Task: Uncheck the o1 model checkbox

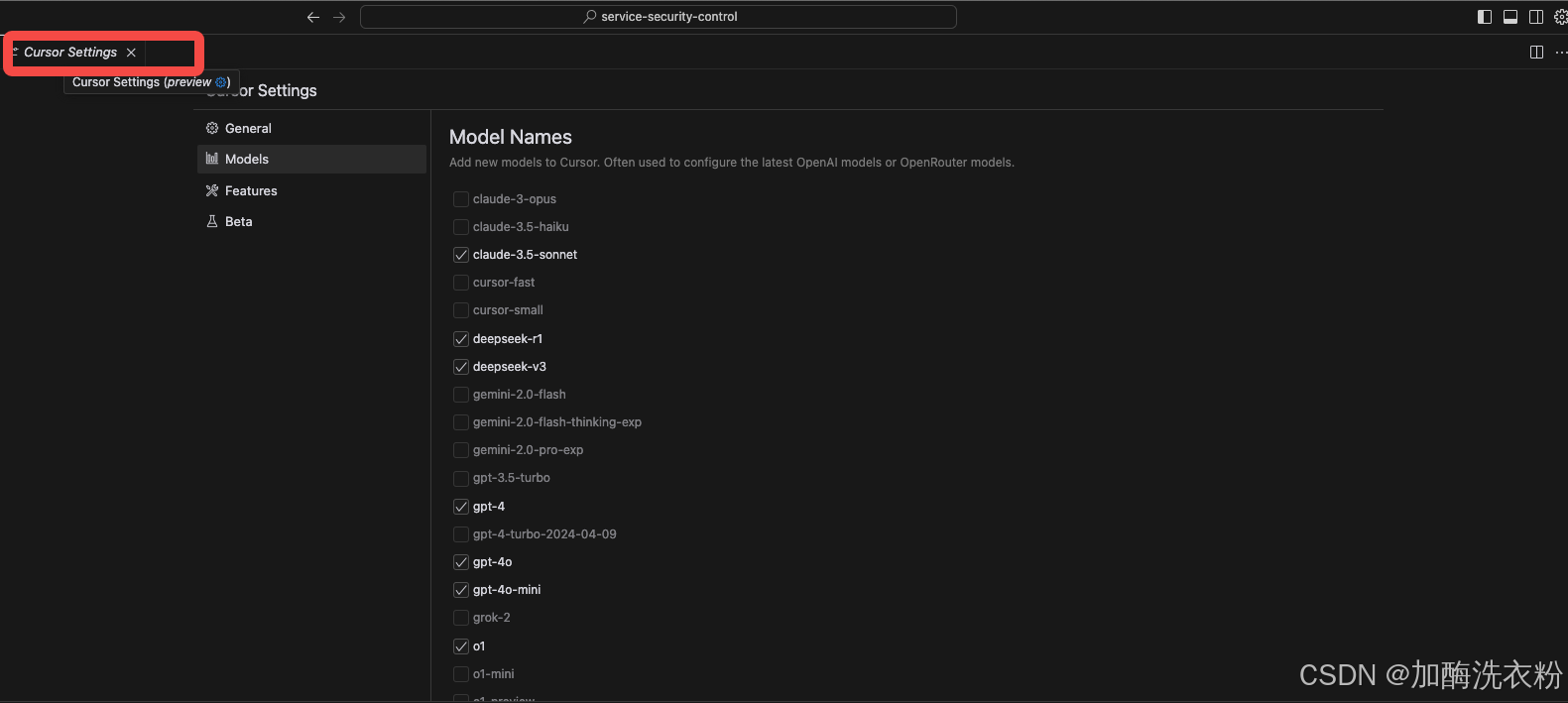Action: pyautogui.click(x=461, y=646)
